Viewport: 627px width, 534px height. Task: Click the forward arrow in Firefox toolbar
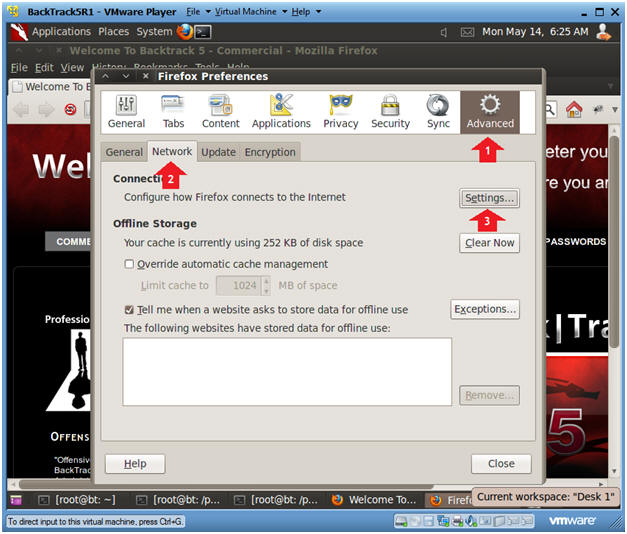point(46,109)
